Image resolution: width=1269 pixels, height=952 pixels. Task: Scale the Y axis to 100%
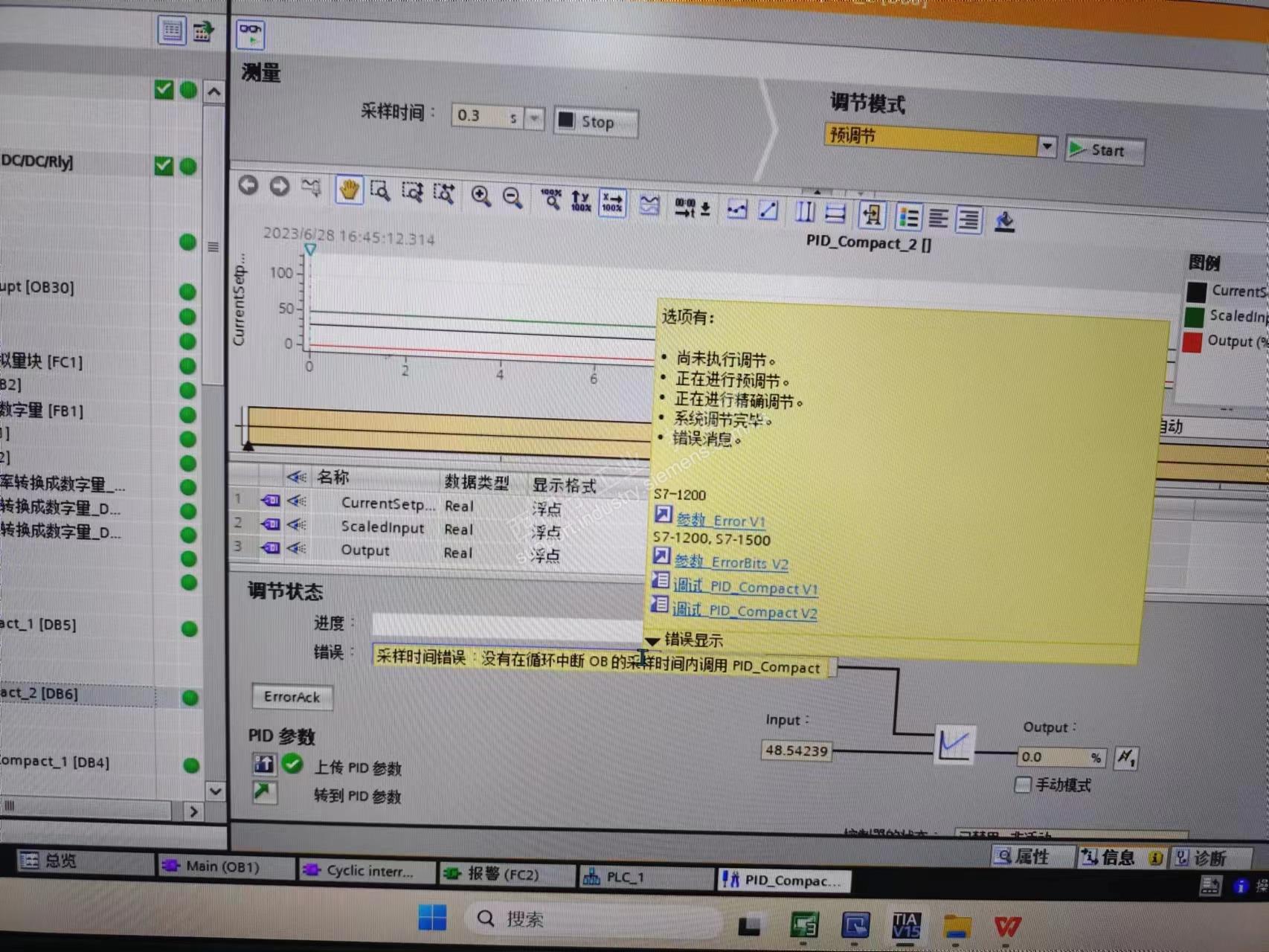click(x=581, y=201)
